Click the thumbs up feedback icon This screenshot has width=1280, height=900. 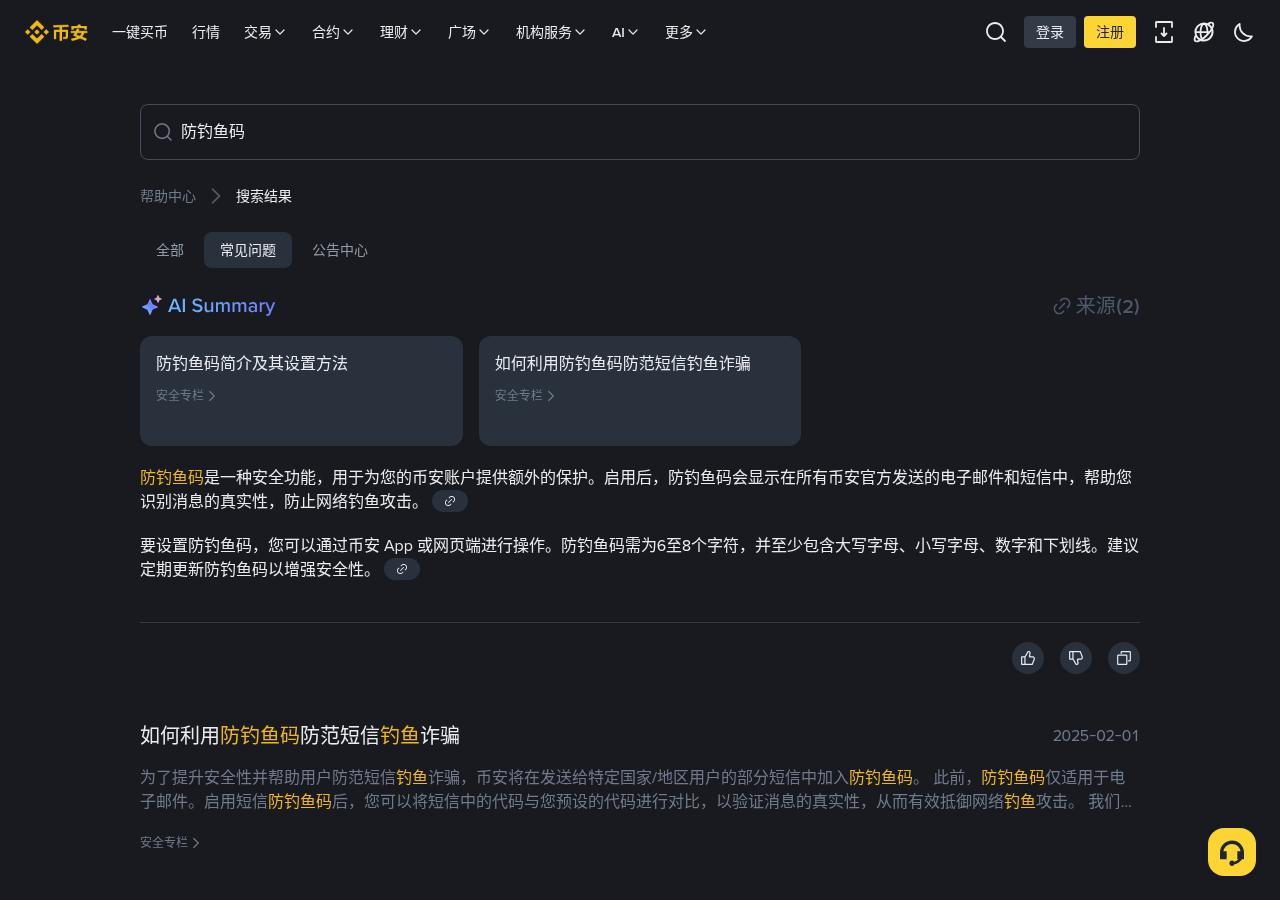pos(1028,658)
